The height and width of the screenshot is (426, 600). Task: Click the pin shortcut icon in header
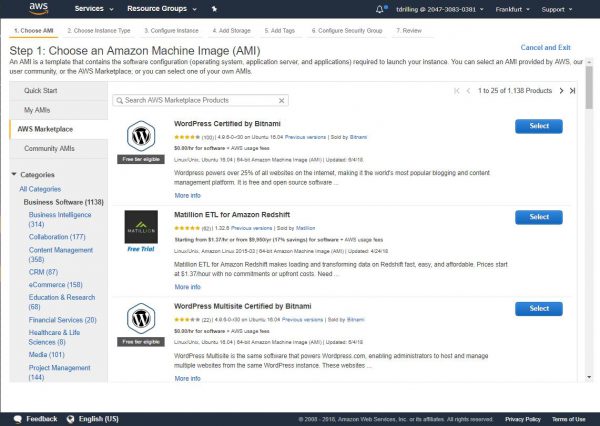[214, 8]
